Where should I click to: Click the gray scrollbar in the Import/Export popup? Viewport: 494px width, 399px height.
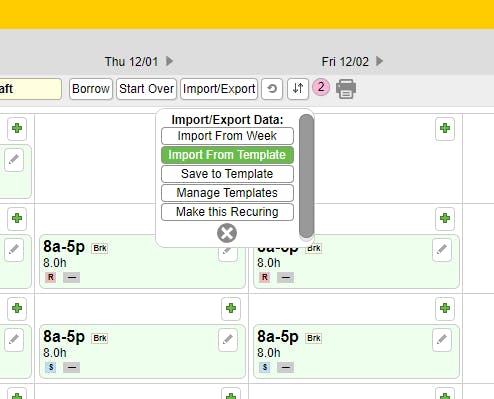(306, 176)
